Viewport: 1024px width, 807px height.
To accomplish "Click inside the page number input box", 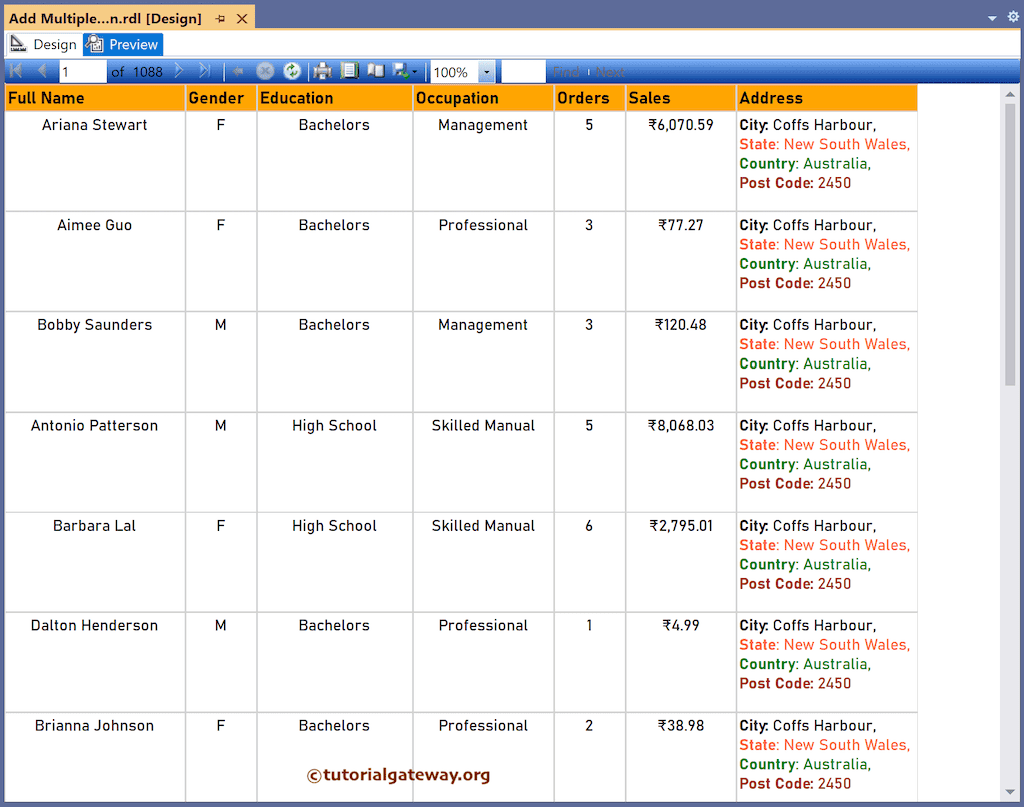I will 83,70.
